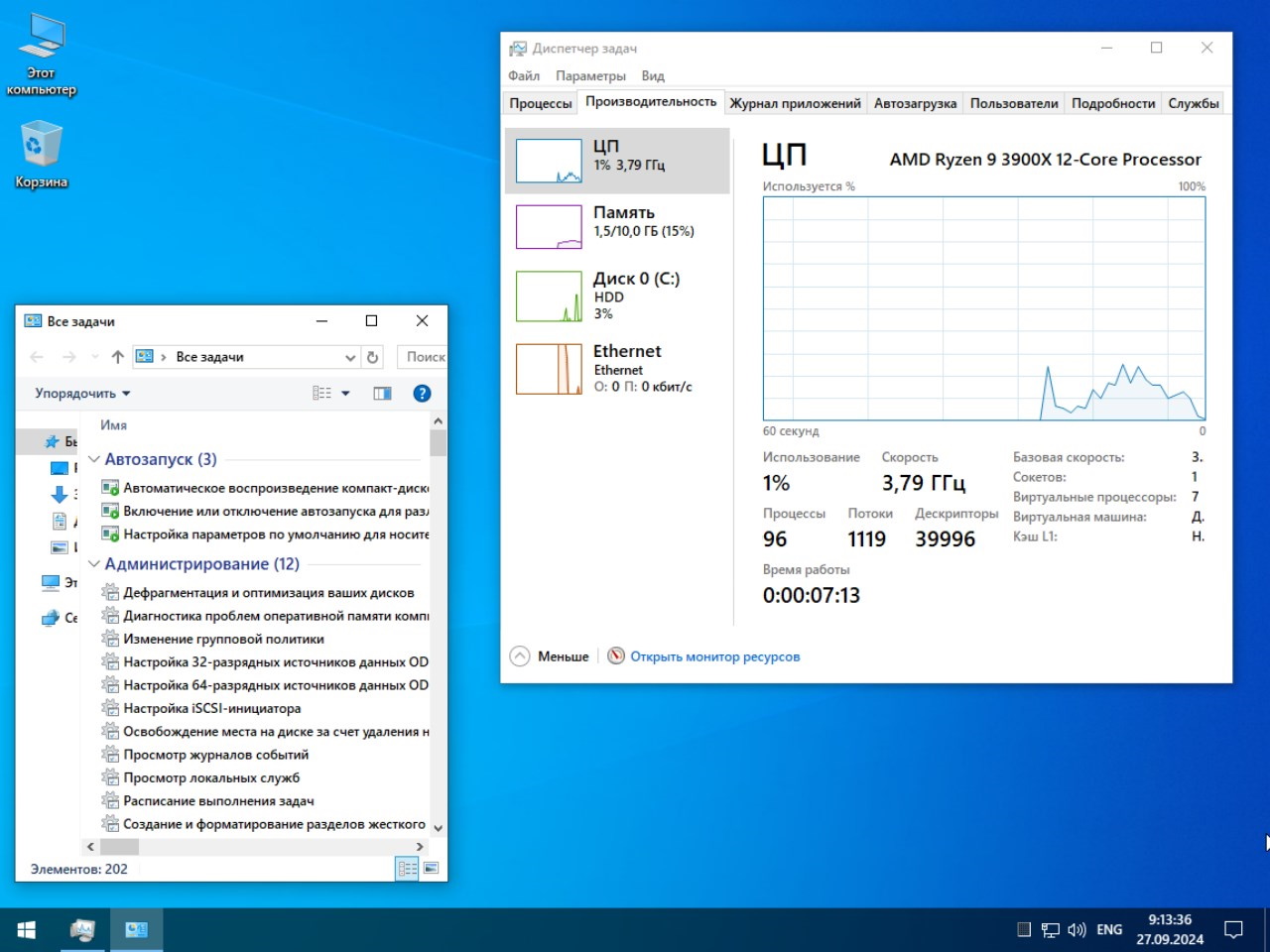Select Автоматическое воспроизведение компакт-дисков item
This screenshot has height=952, width=1270.
click(266, 488)
